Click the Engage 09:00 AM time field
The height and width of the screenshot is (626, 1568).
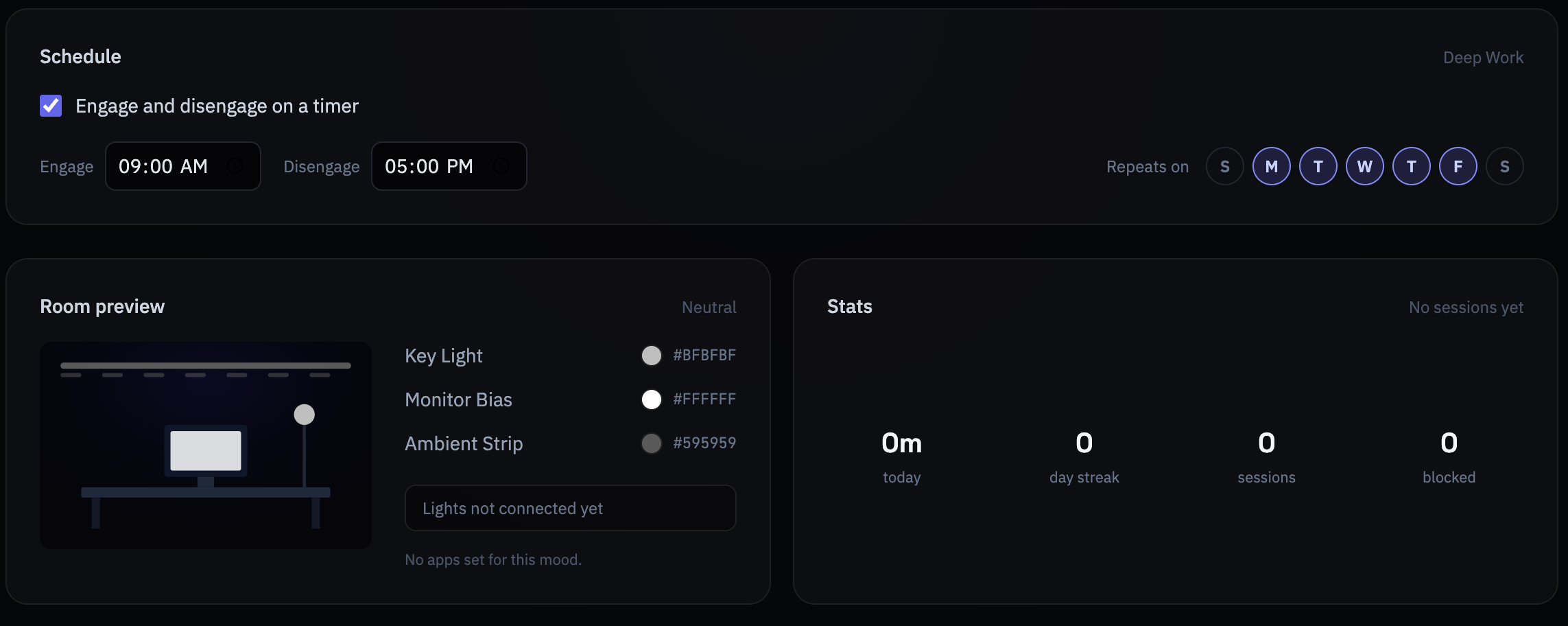pyautogui.click(x=183, y=166)
